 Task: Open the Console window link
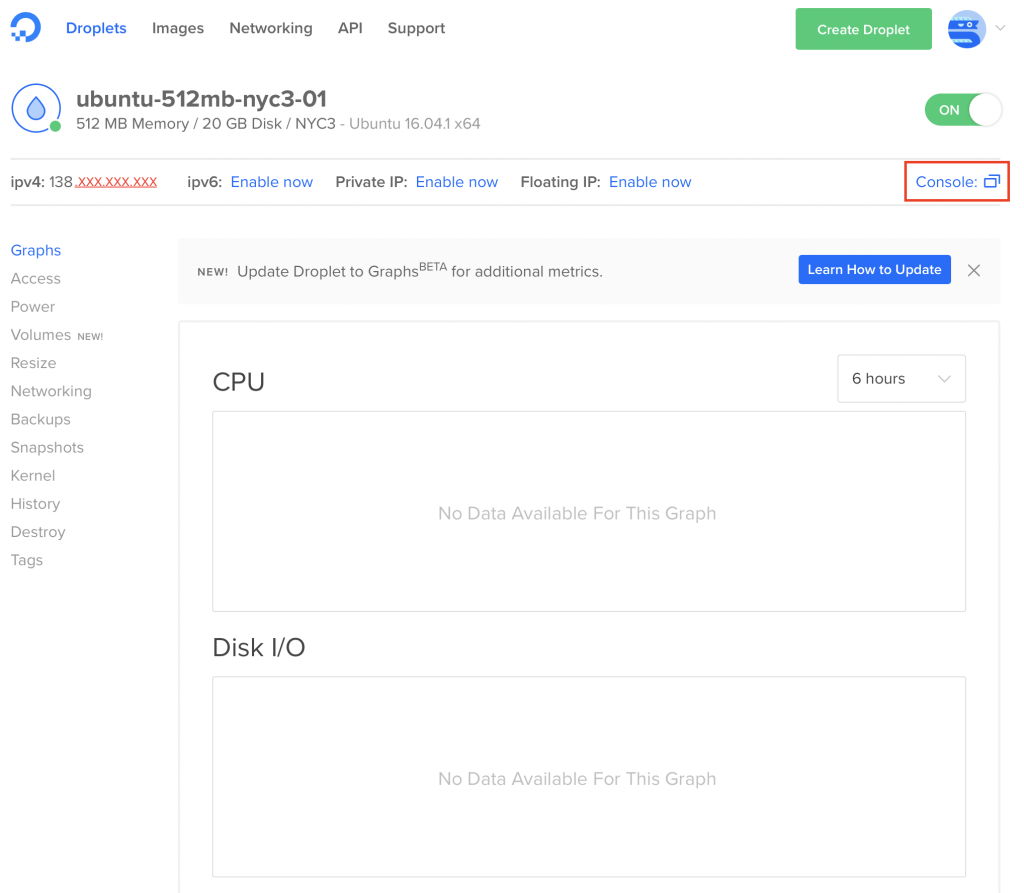[x=957, y=182]
